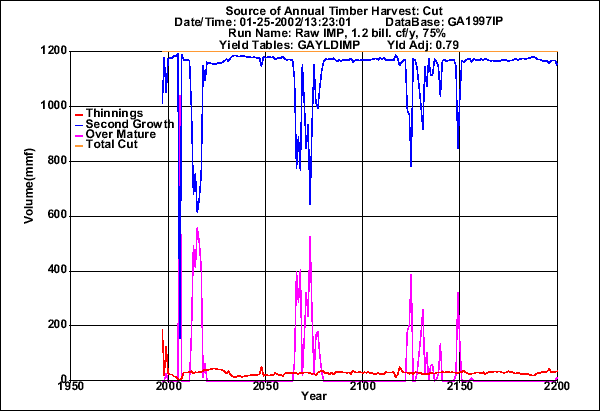Screen dimensions: 600x411
Task: Click the 2050 tick on the x-axis
Action: [x=265, y=386]
